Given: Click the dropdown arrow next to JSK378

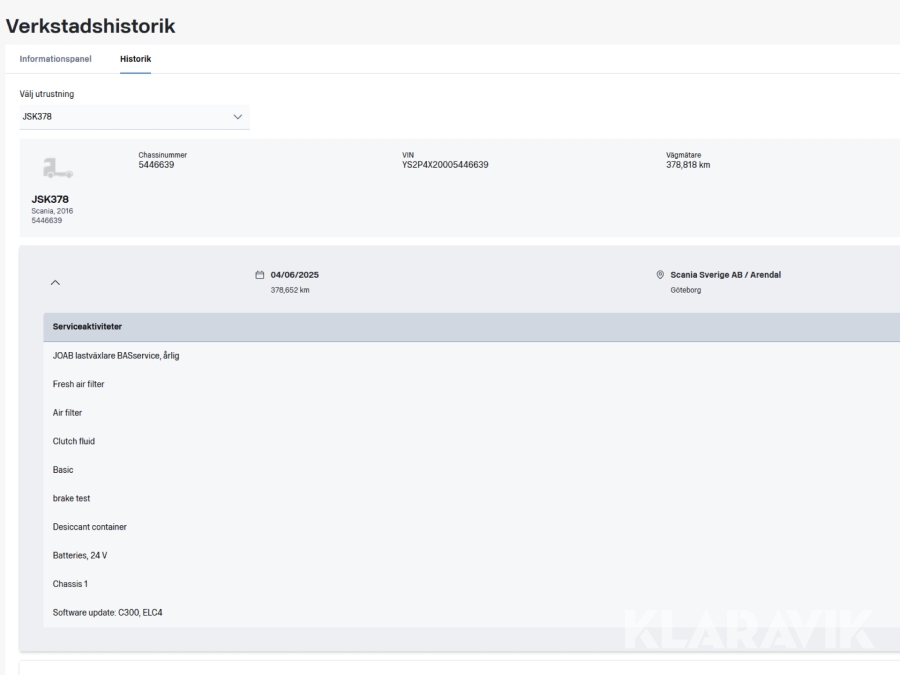Looking at the screenshot, I should [x=237, y=117].
